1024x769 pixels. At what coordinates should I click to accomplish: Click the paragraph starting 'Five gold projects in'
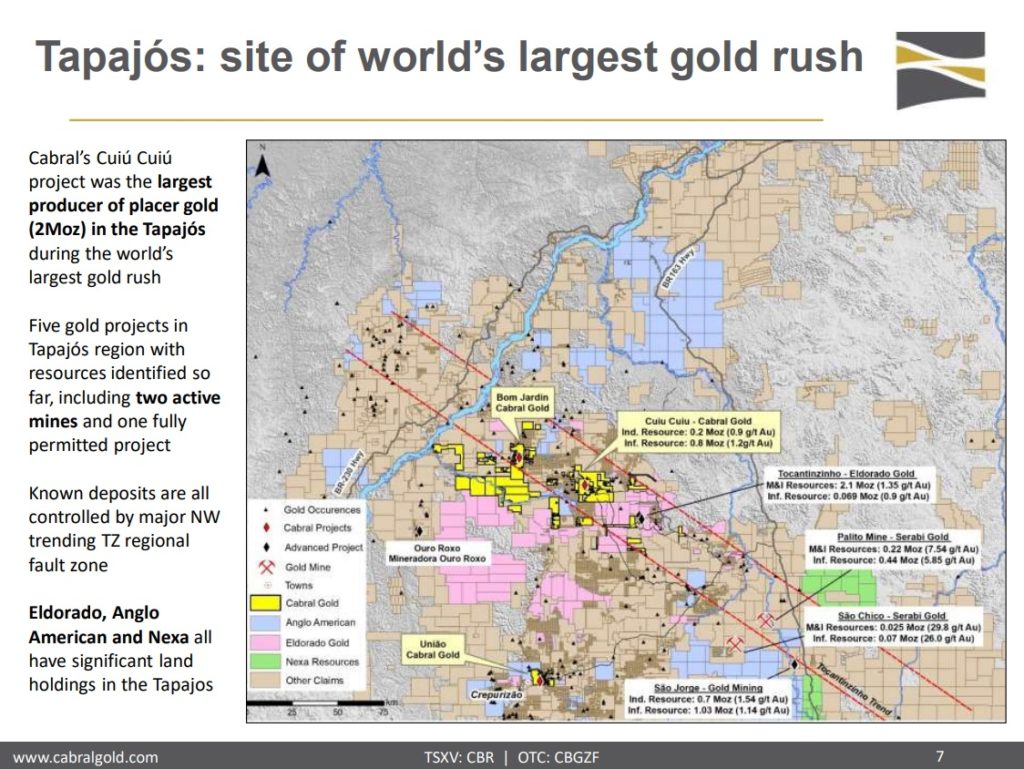(124, 385)
